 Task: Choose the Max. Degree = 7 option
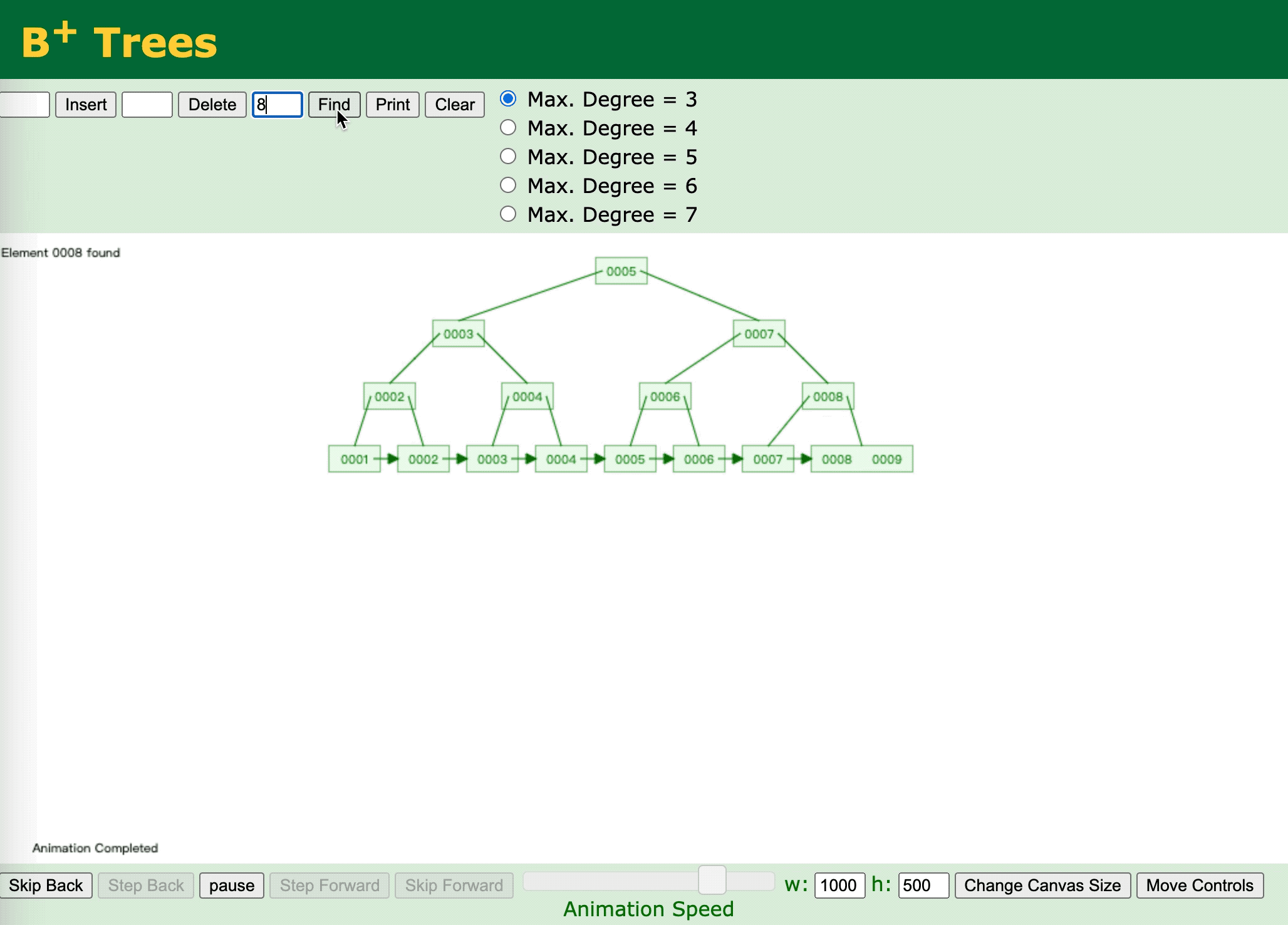[508, 214]
